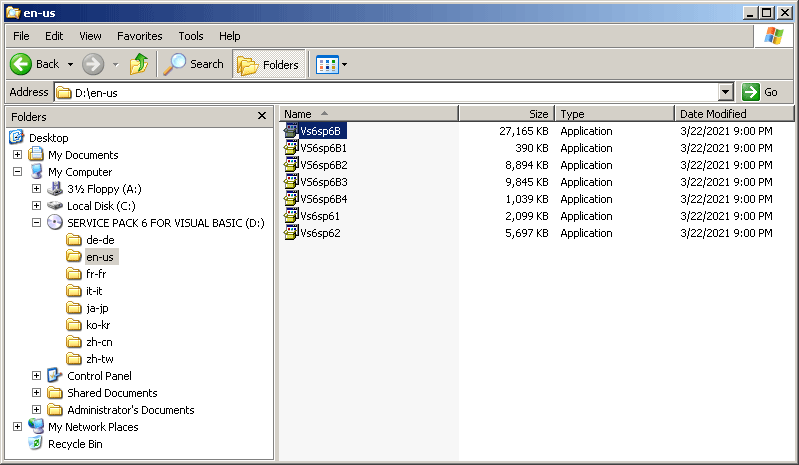Click in the Address field showing D:\en-us

387,92
